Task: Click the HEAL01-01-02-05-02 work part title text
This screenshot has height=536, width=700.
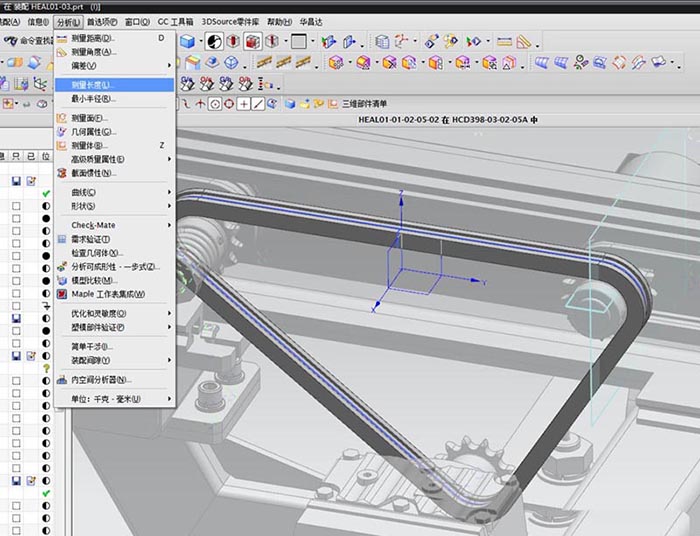Action: click(399, 120)
